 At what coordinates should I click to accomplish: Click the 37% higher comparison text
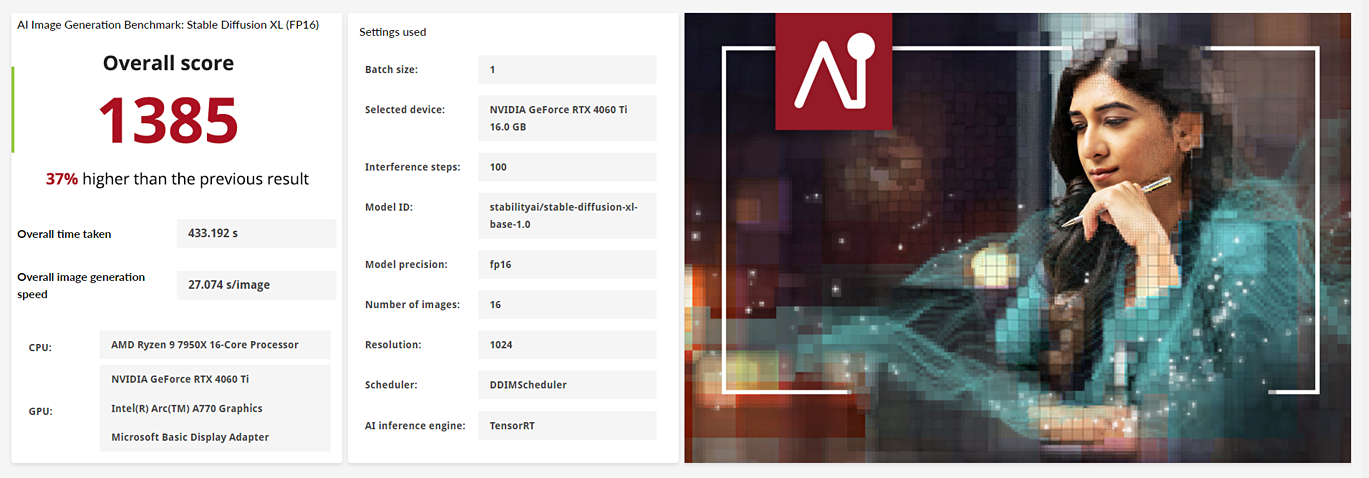click(177, 179)
